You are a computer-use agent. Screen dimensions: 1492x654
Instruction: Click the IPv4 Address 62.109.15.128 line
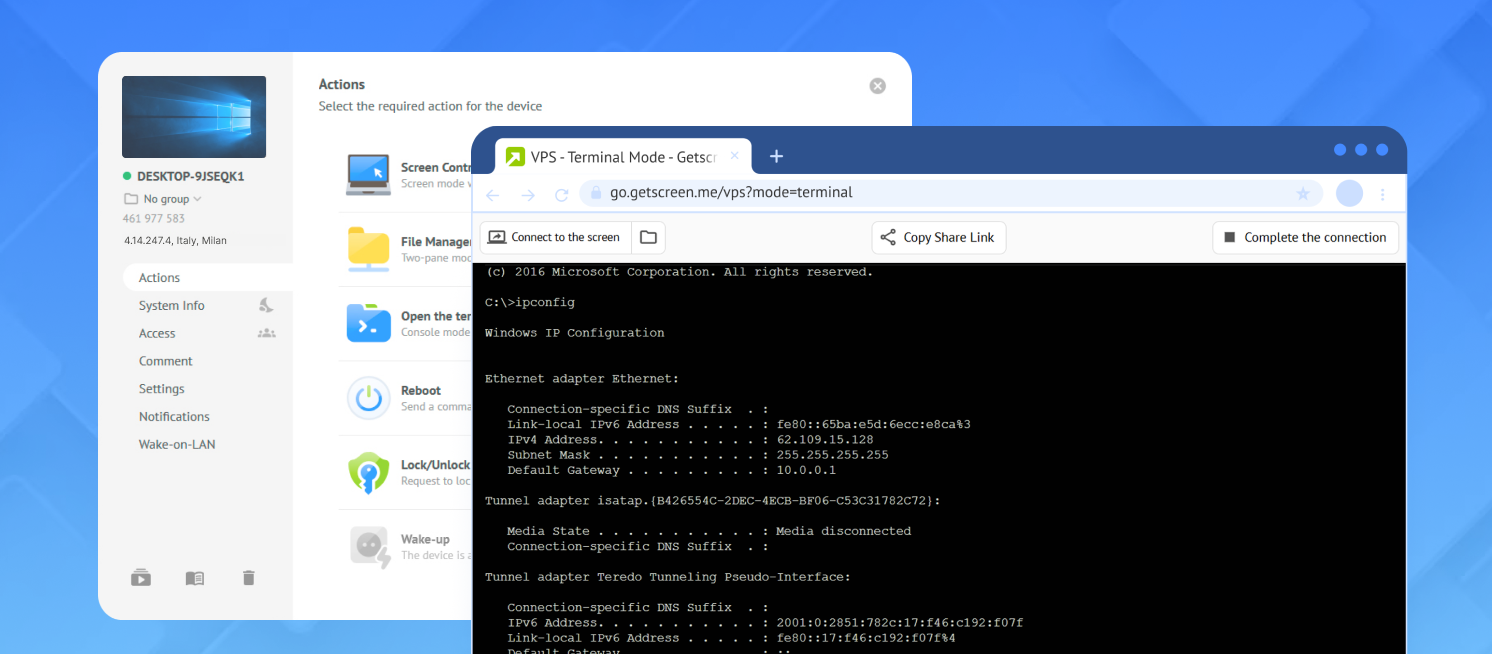[x=690, y=440]
